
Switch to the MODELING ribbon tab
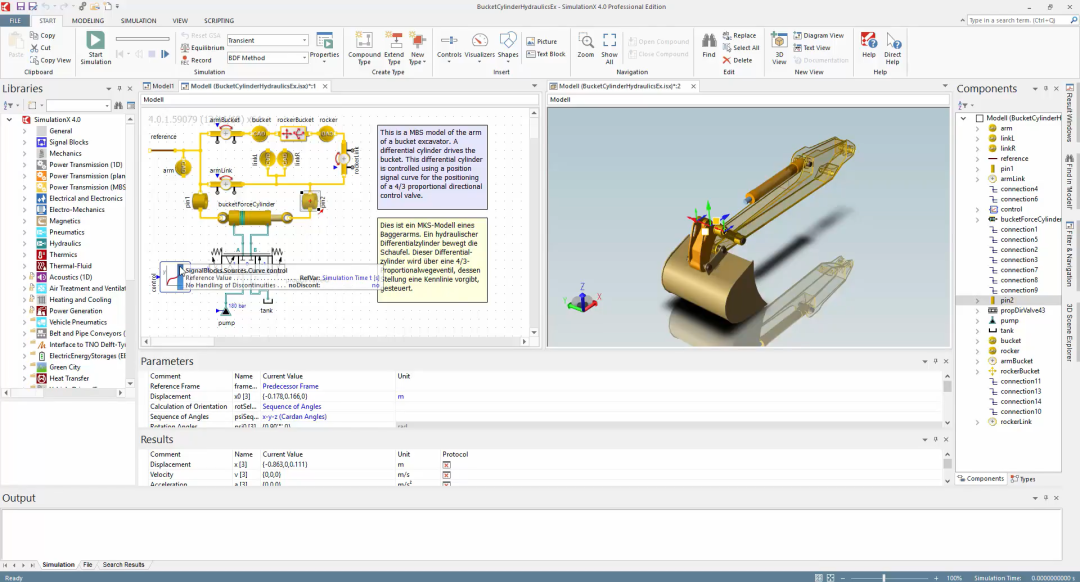[88, 21]
